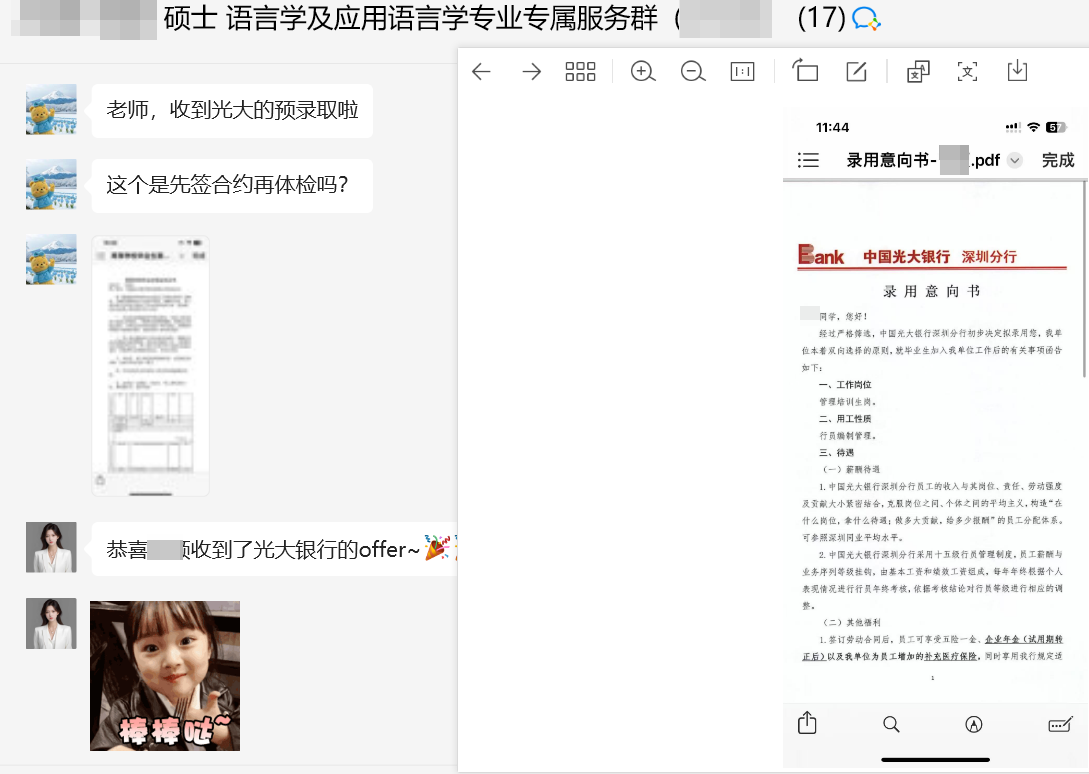Expand the PDF filename dropdown chevron
The image size is (1089, 774).
point(1015,161)
